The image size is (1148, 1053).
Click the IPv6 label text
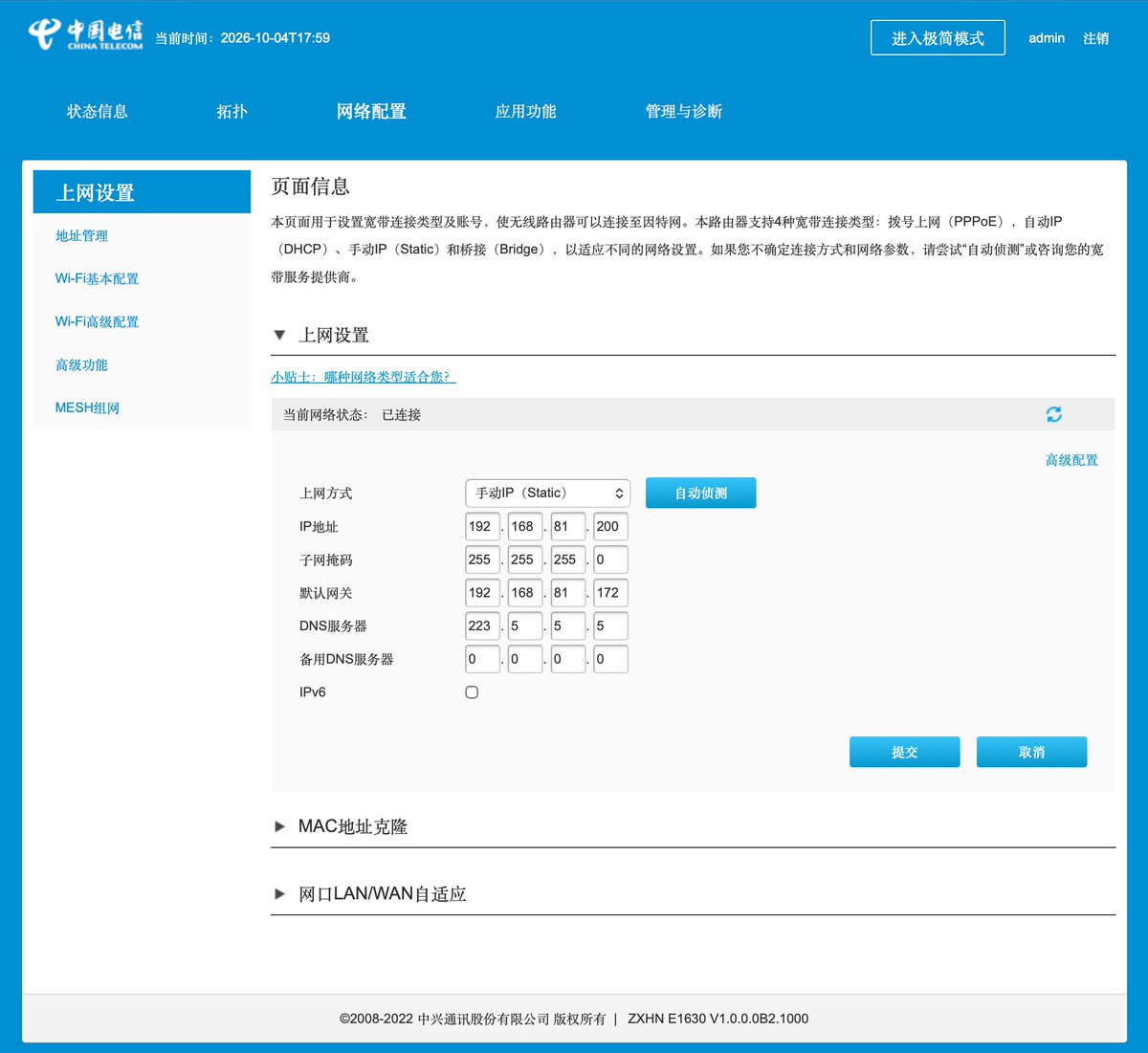pos(312,692)
